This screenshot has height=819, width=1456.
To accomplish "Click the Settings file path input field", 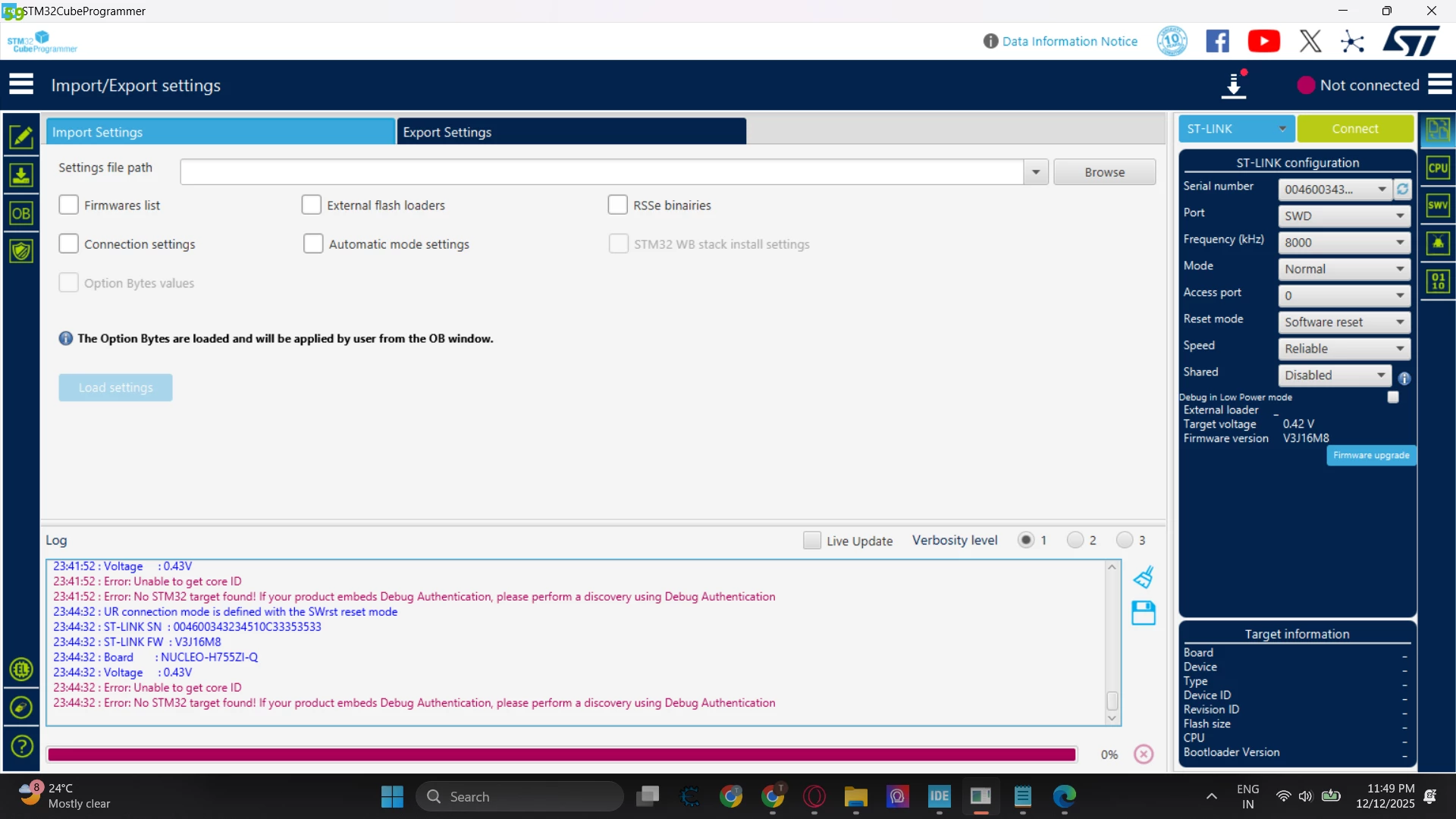I will pos(601,172).
